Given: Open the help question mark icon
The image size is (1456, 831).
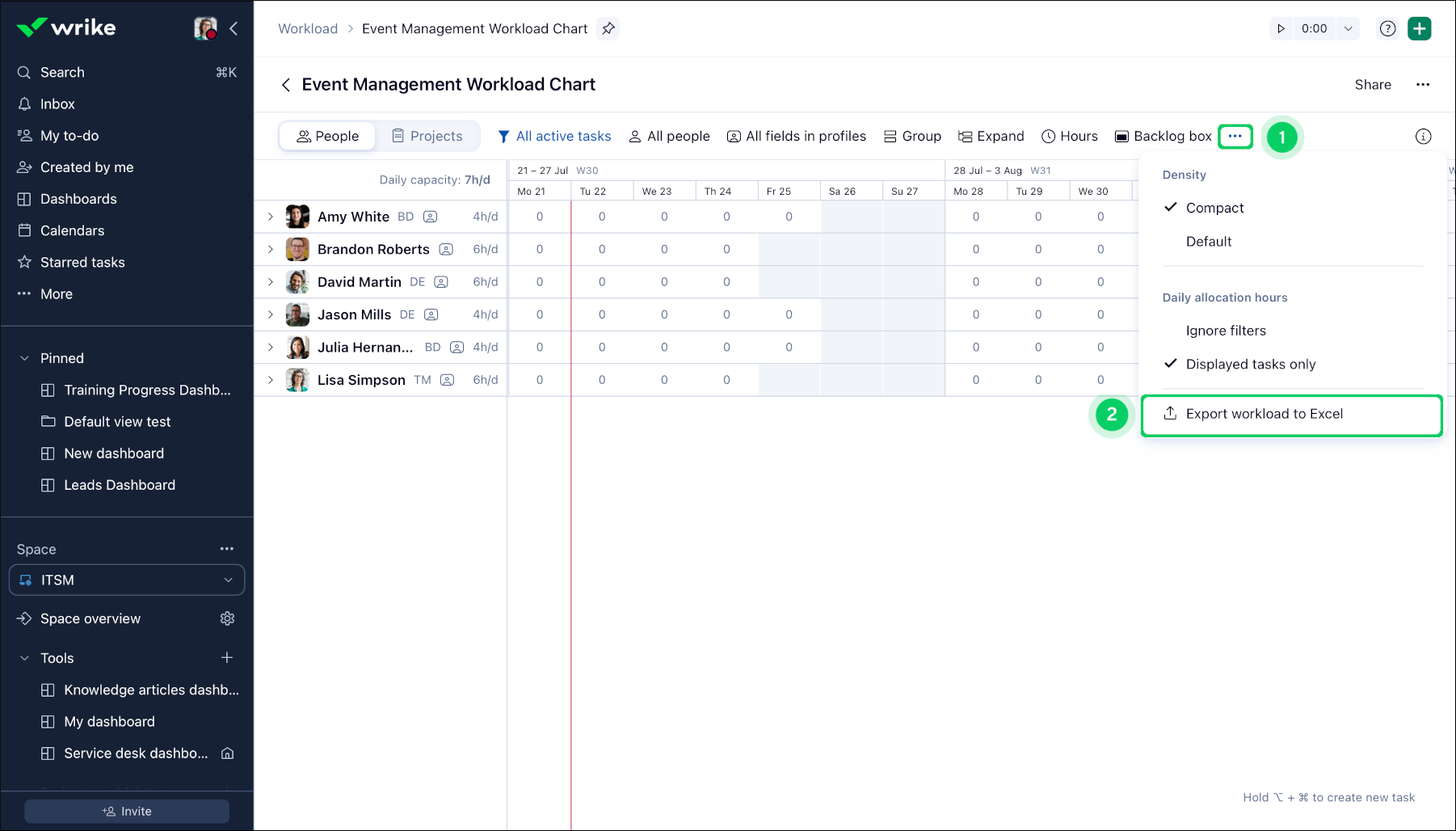Looking at the screenshot, I should point(1387,28).
